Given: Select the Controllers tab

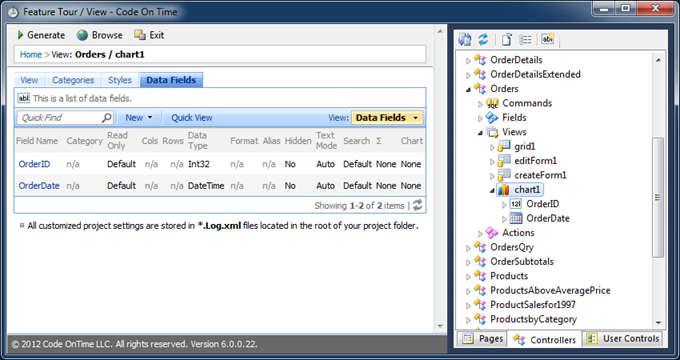Looking at the screenshot, I should coord(545,340).
